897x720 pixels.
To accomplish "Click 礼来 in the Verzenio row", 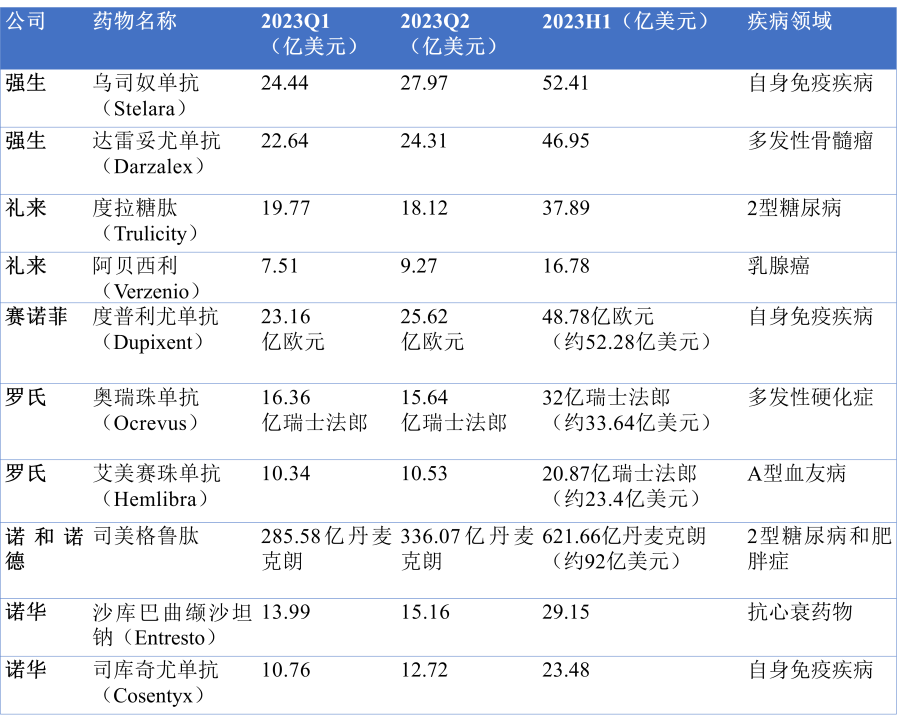I will pos(26,266).
